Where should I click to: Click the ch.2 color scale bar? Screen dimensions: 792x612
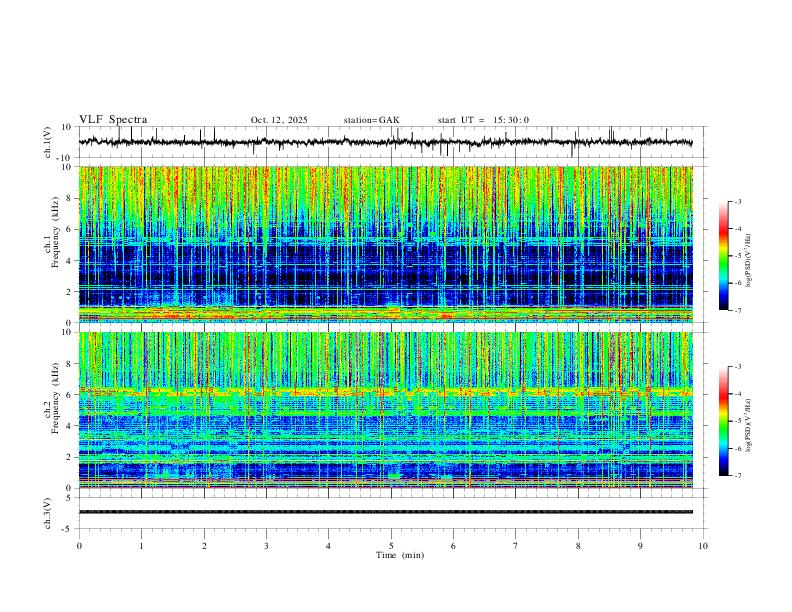(723, 421)
